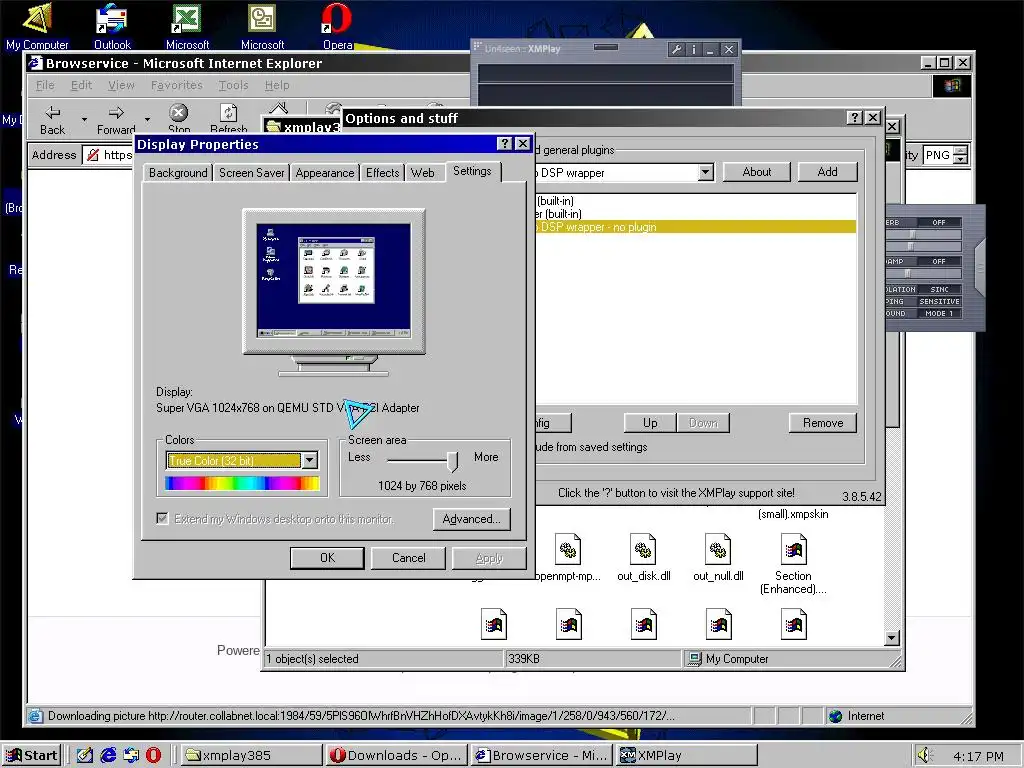
Task: Launch Opera from quick launch bar
Action: point(153,756)
